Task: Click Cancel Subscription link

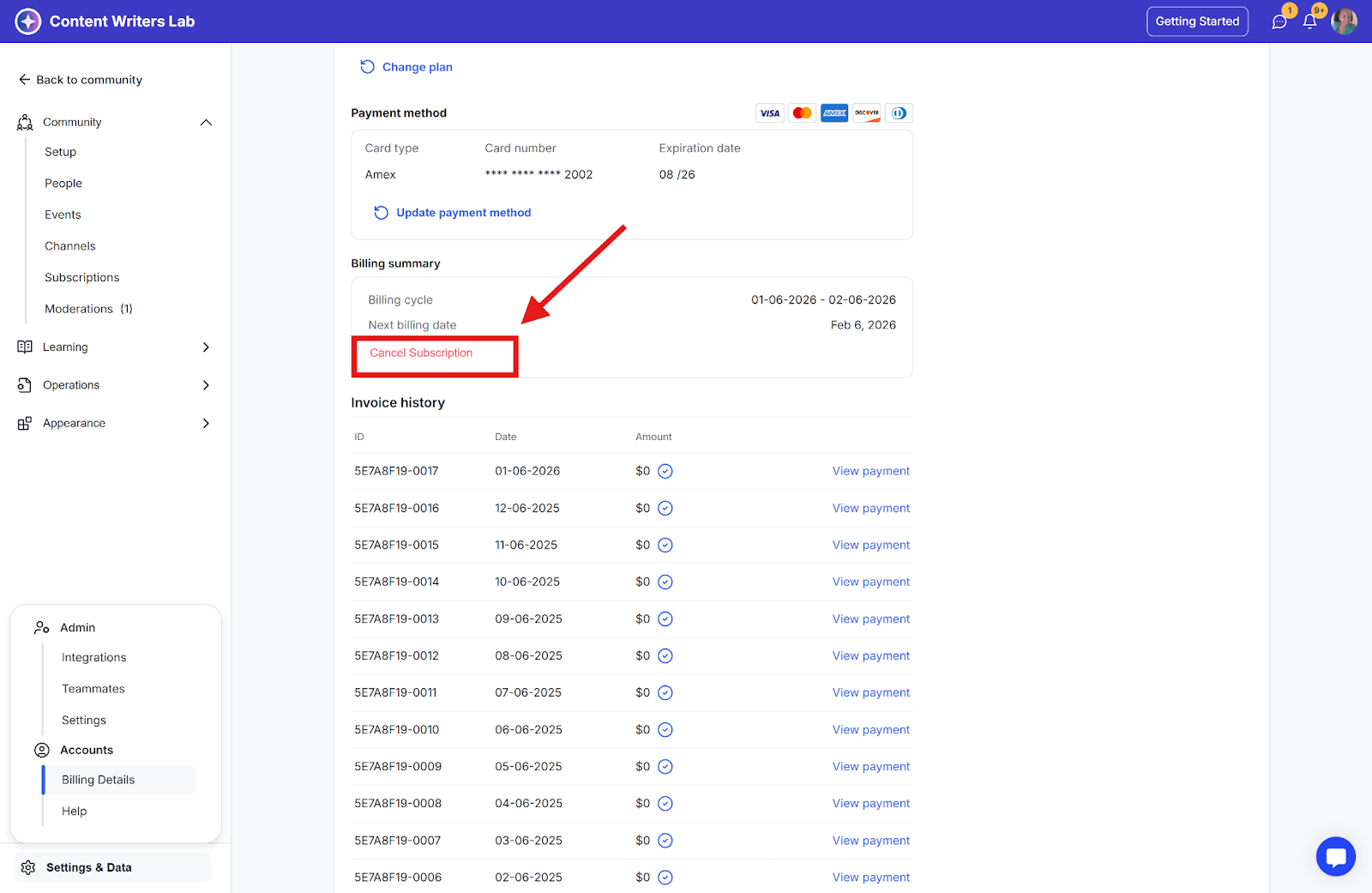Action: [x=421, y=353]
